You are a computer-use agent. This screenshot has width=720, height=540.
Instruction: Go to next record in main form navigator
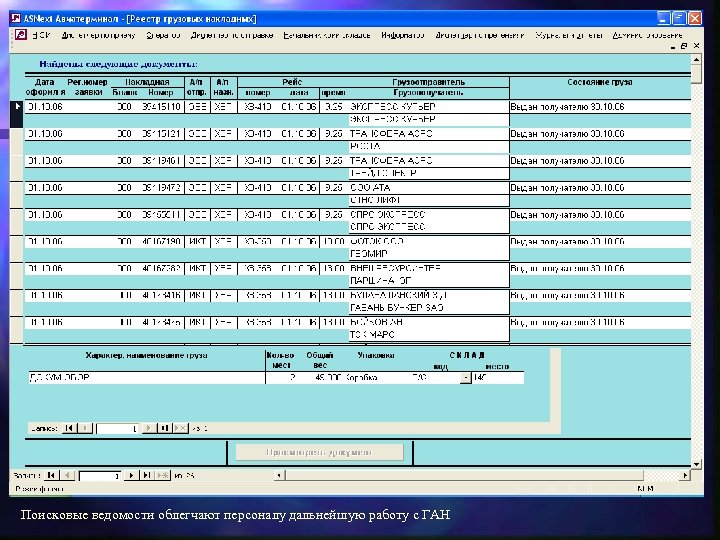pyautogui.click(x=131, y=475)
